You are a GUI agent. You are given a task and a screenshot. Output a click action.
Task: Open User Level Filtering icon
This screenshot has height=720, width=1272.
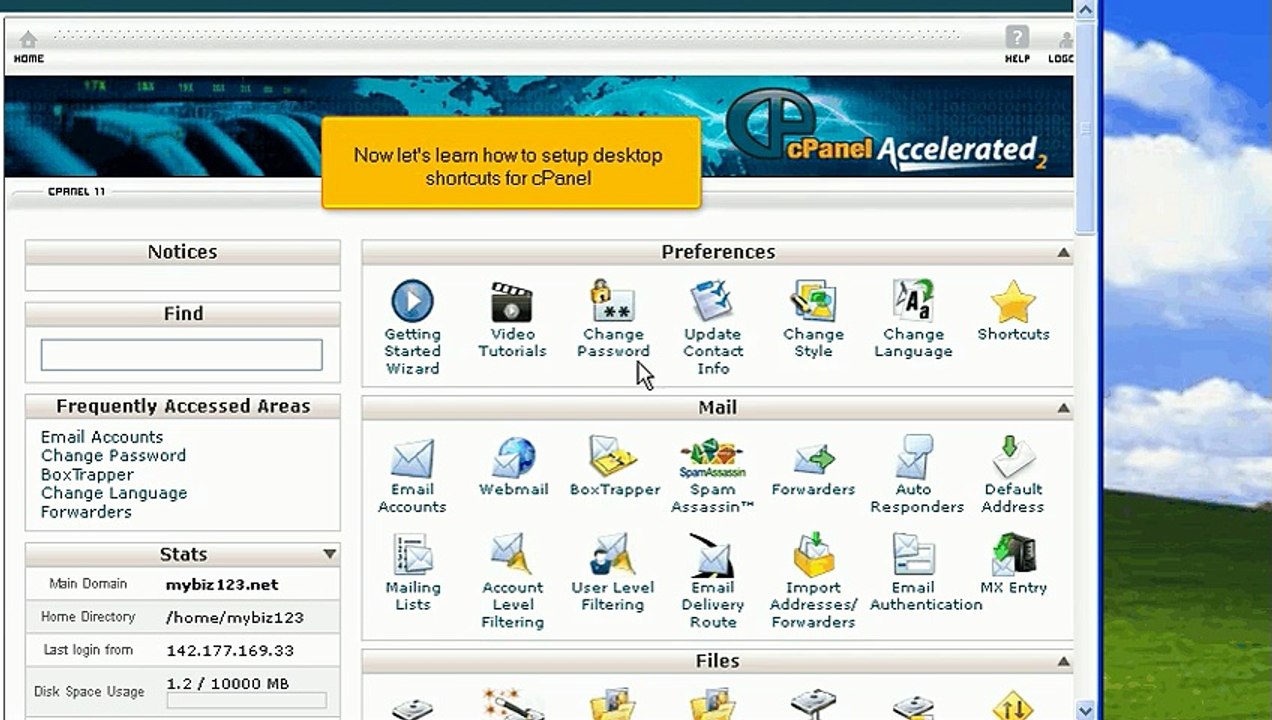pos(612,555)
